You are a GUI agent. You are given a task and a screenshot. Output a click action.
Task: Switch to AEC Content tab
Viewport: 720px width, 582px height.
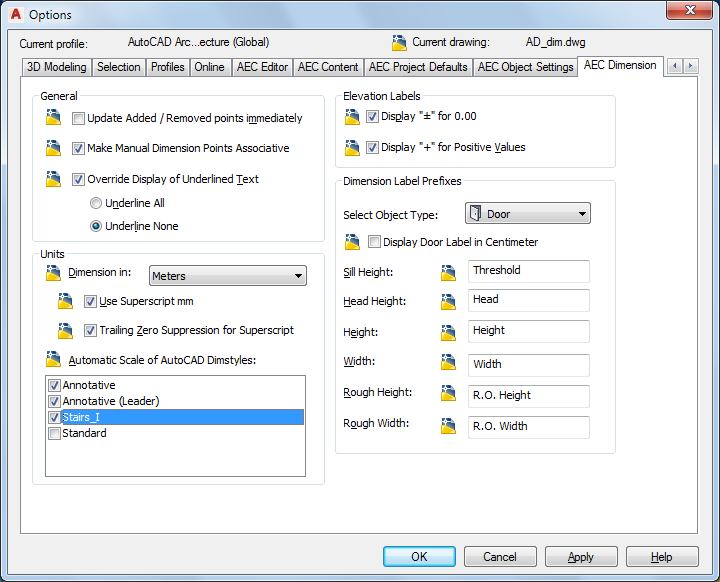click(328, 67)
